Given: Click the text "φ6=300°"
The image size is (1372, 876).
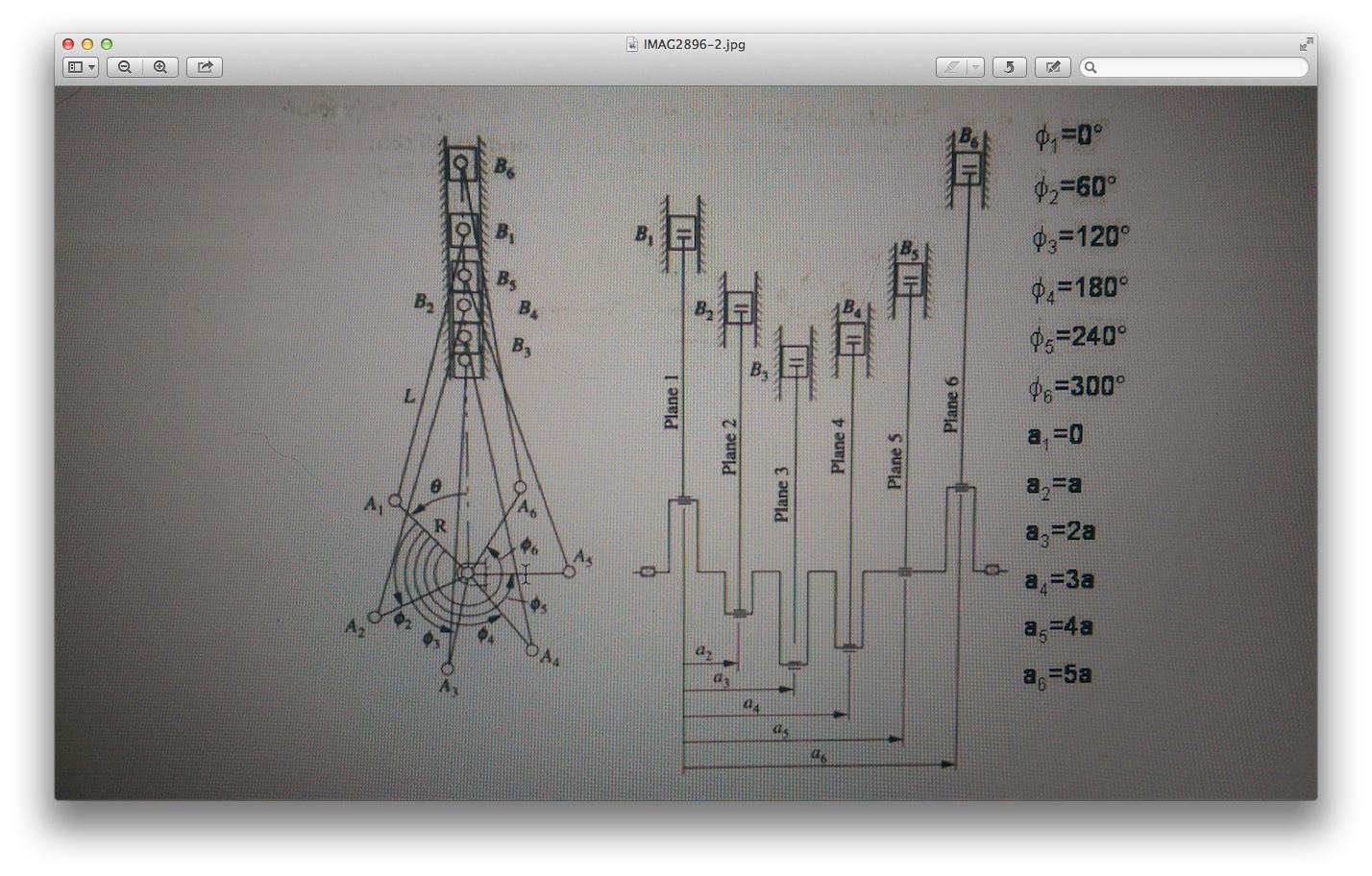Looking at the screenshot, I should click(x=1076, y=388).
